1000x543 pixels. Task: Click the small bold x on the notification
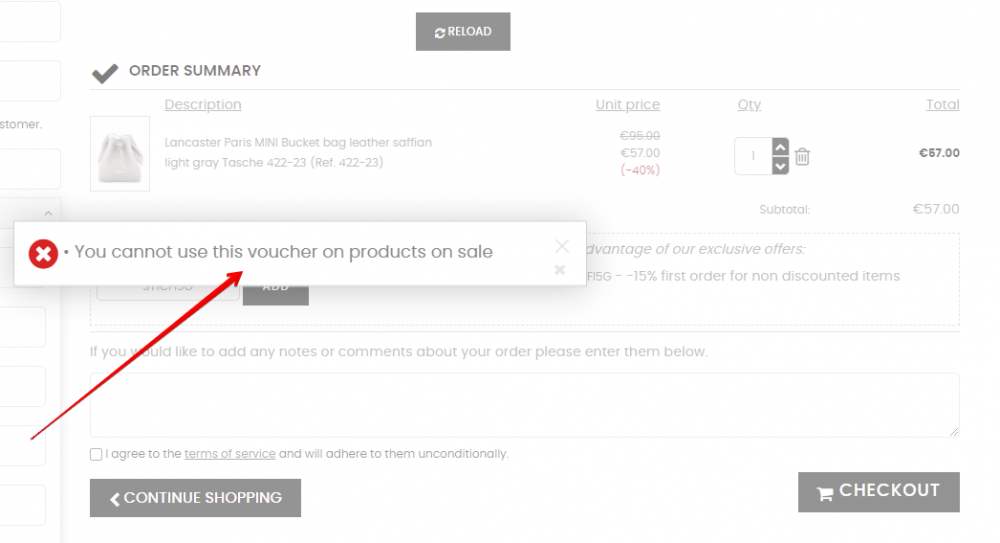coord(560,270)
